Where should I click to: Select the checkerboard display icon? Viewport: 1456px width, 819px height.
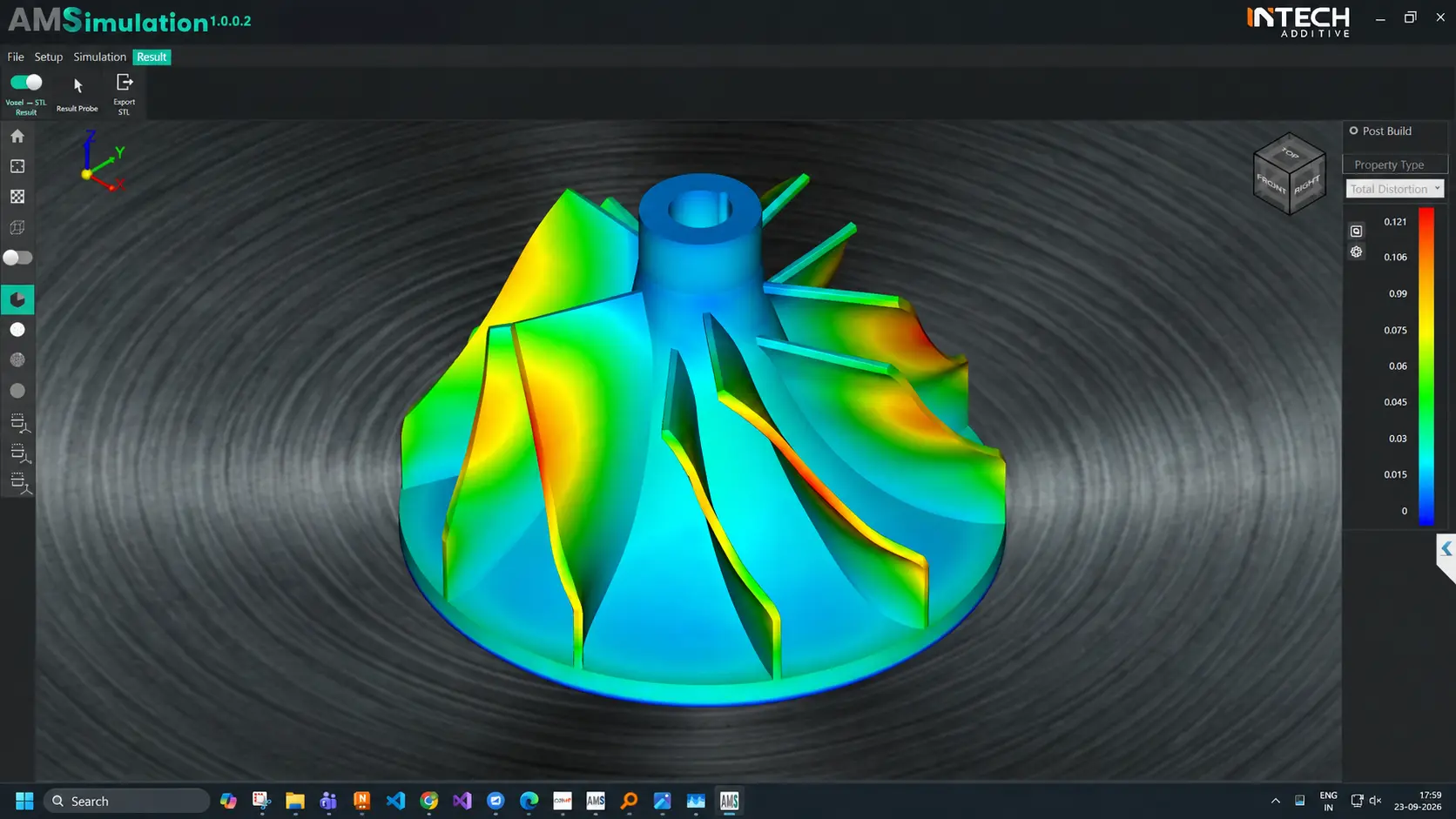(x=17, y=197)
